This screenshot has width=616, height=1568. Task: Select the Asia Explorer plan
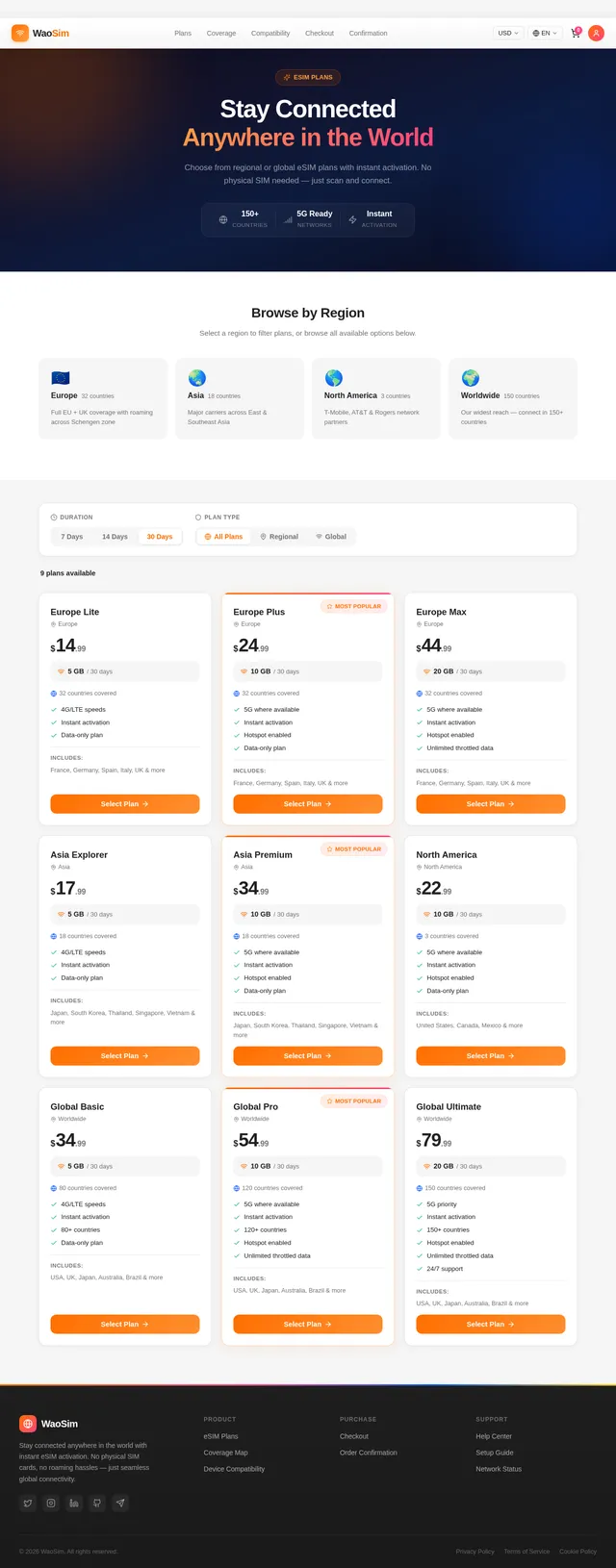point(125,1056)
